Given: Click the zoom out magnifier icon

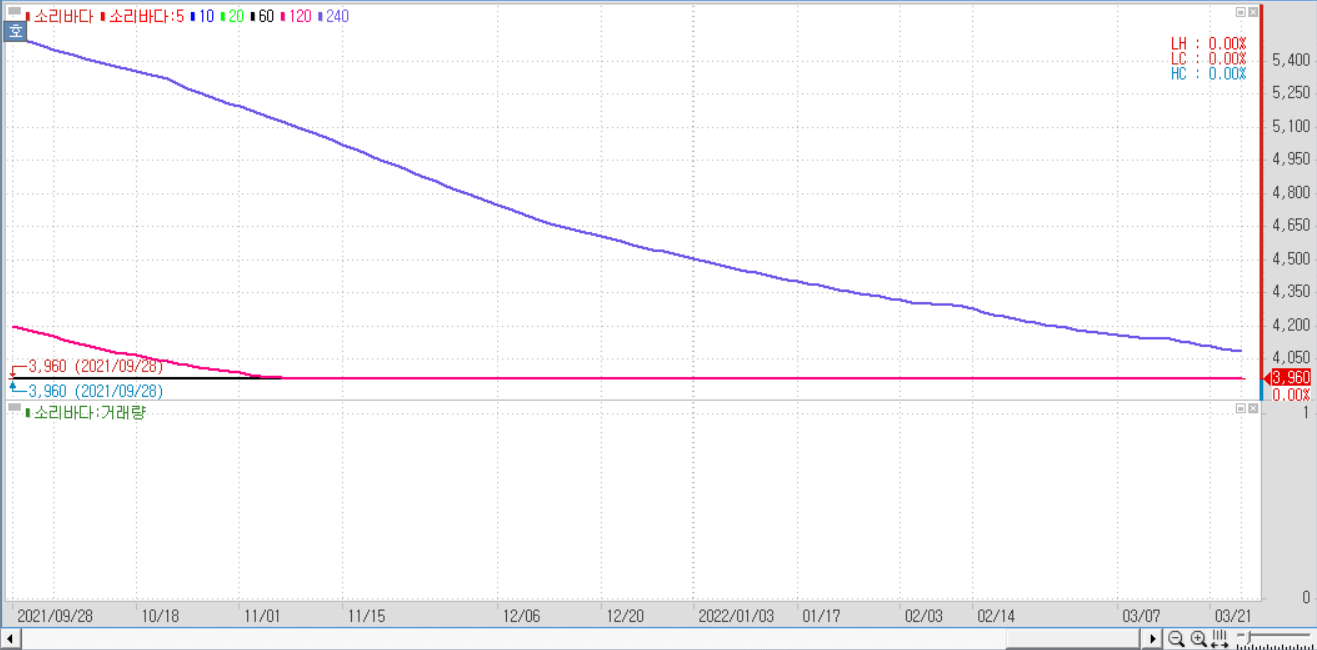Looking at the screenshot, I should click(x=1176, y=638).
